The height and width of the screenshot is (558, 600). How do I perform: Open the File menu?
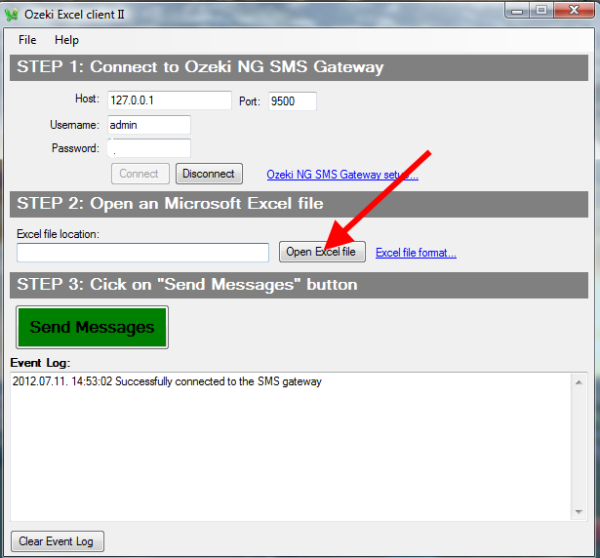coord(27,40)
